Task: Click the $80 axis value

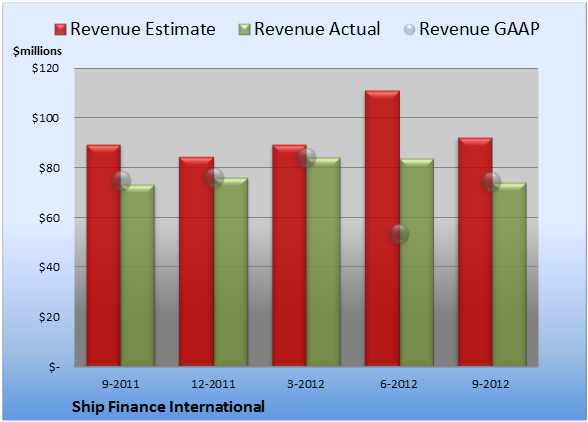Action: (x=49, y=168)
